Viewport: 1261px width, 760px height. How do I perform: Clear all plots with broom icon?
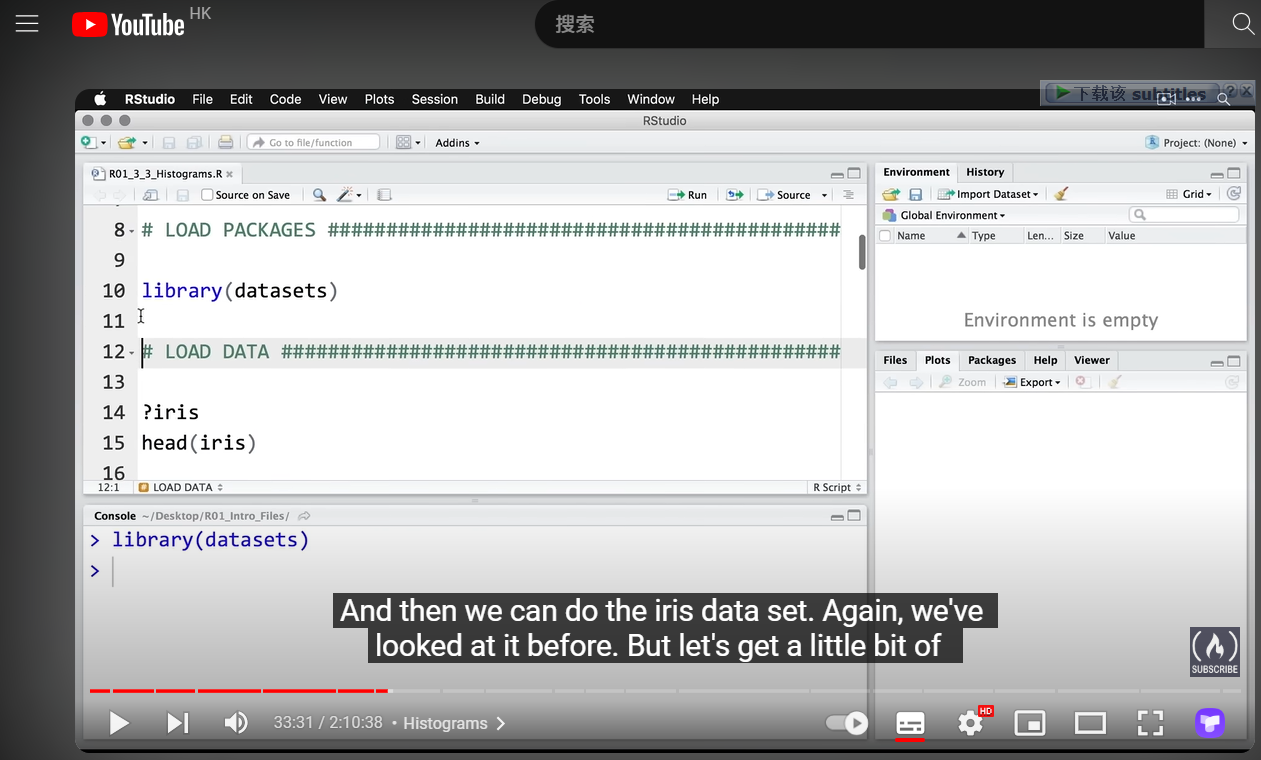[1115, 382]
